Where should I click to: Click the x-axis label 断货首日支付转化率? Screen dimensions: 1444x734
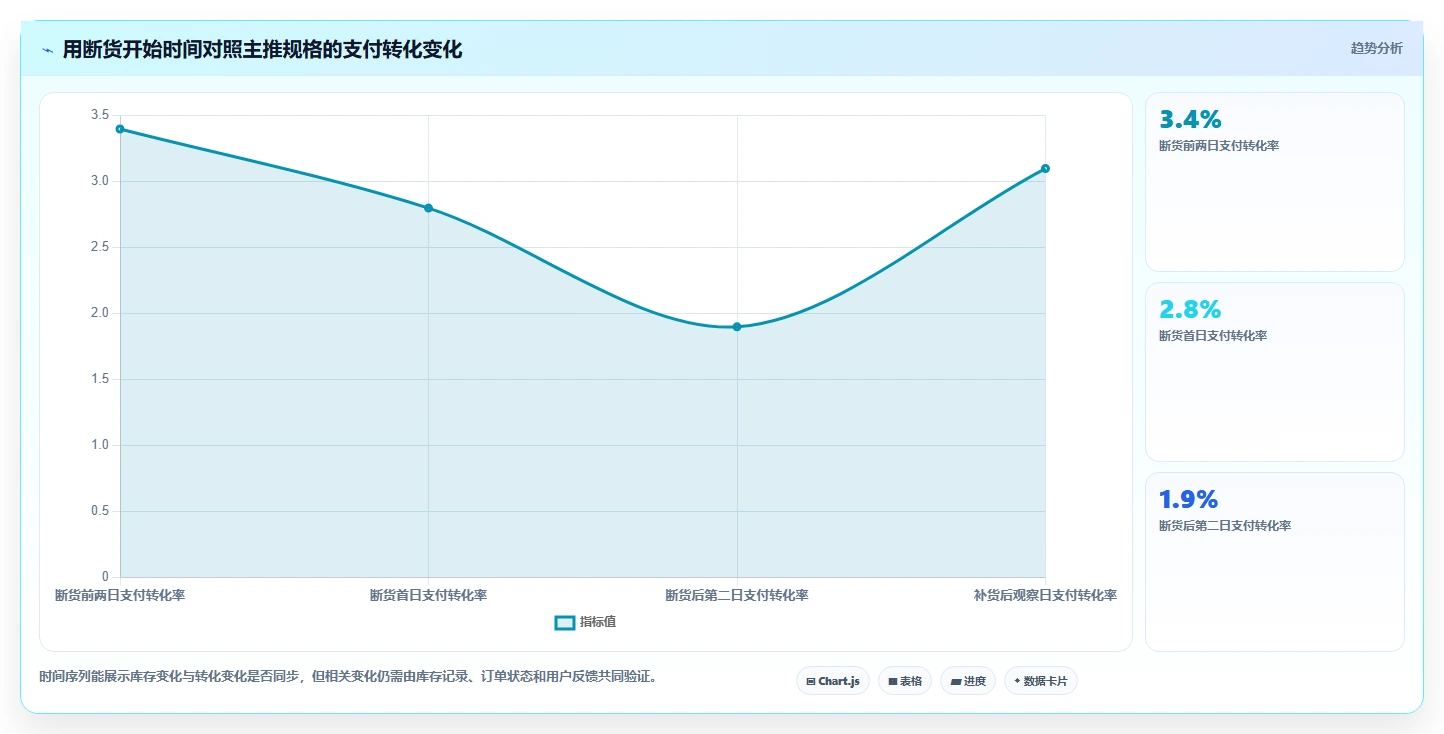[x=428, y=595]
